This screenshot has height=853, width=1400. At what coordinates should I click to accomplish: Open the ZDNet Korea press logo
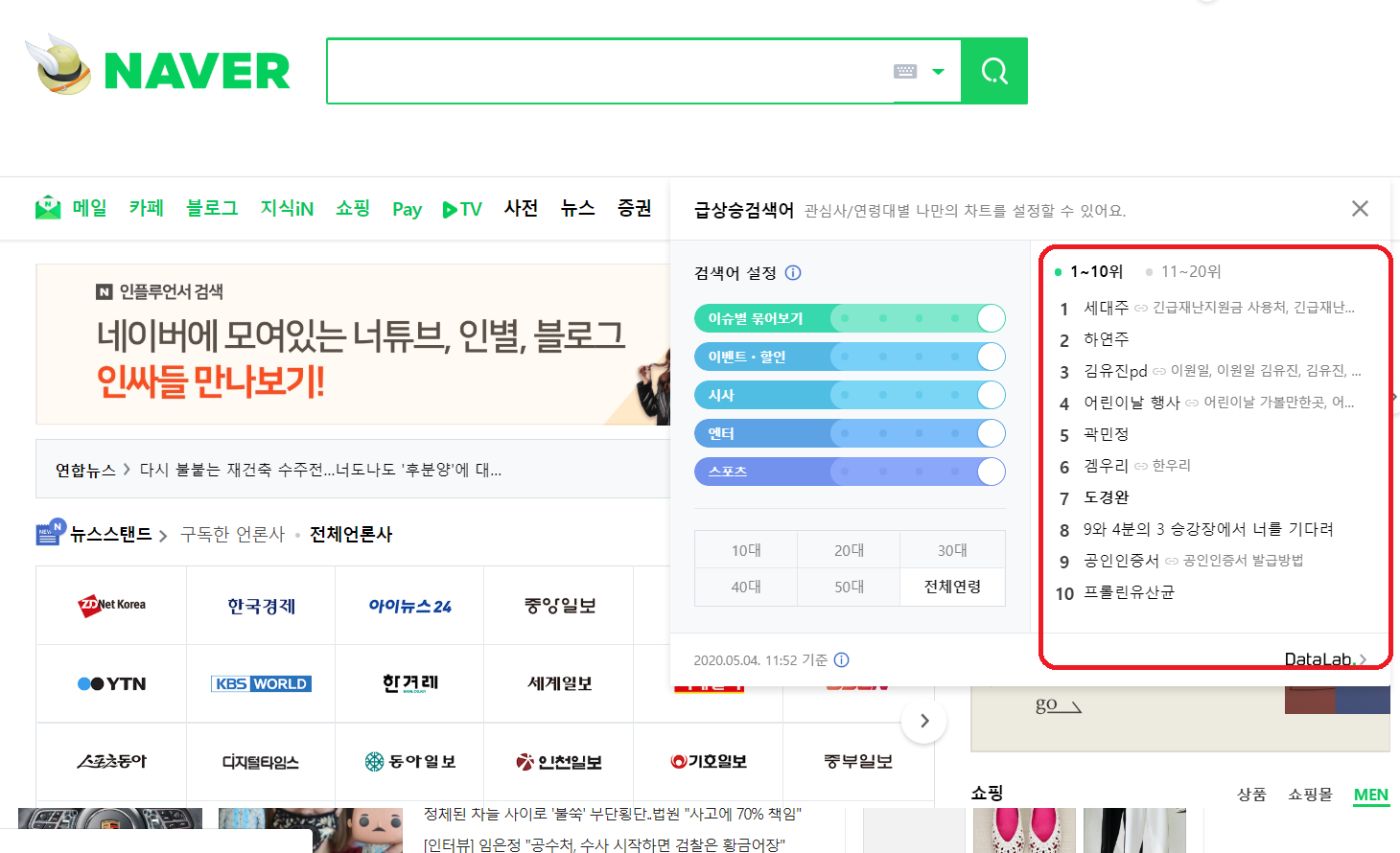[111, 605]
